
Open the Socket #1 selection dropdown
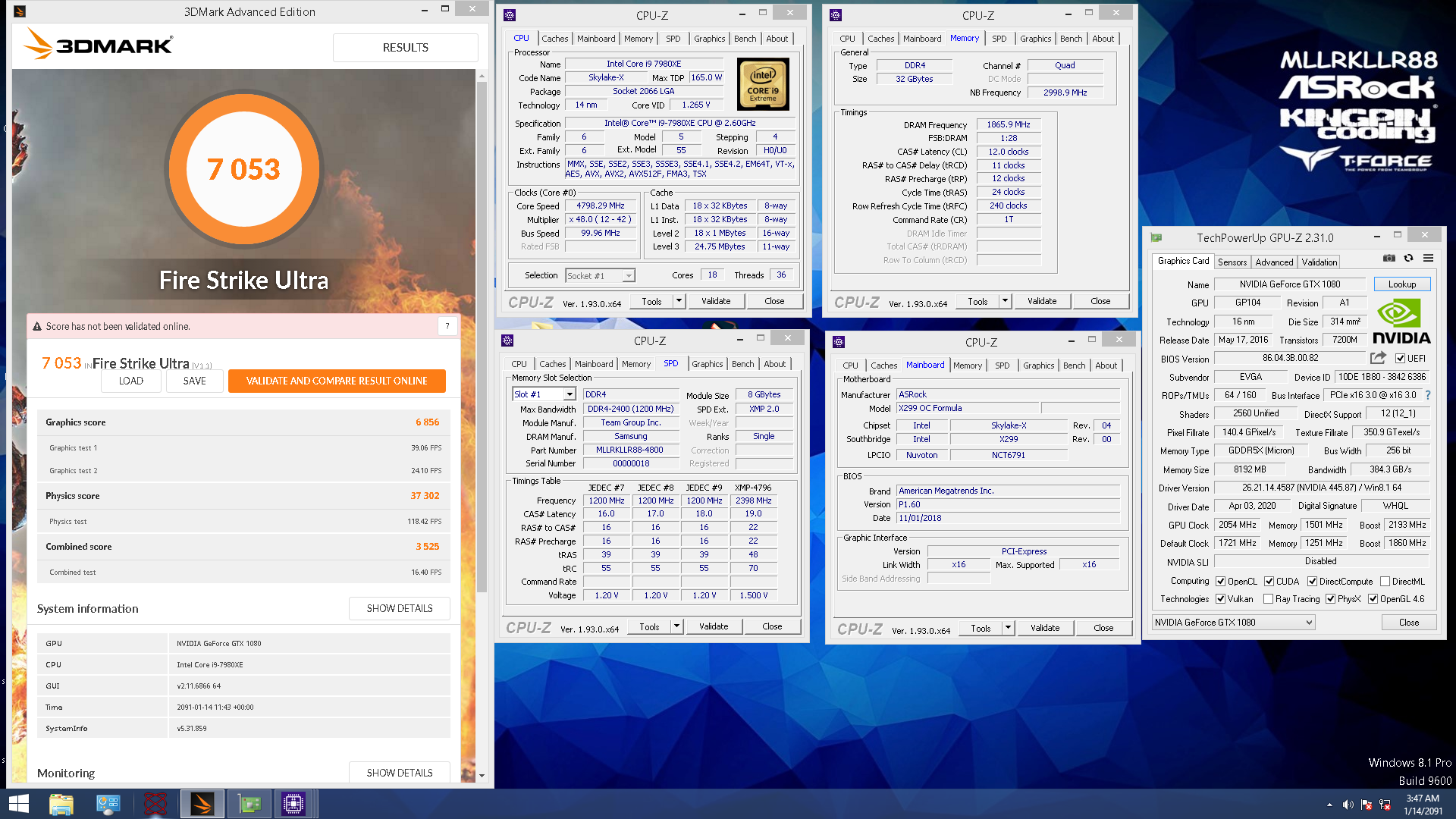(x=600, y=276)
